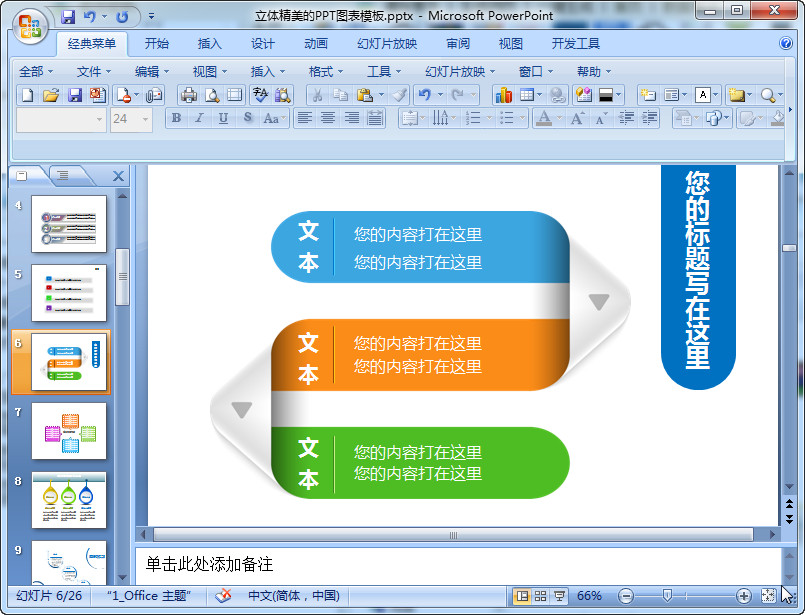Expand the 工具 menu dropdown
The height and width of the screenshot is (615, 805).
point(384,71)
